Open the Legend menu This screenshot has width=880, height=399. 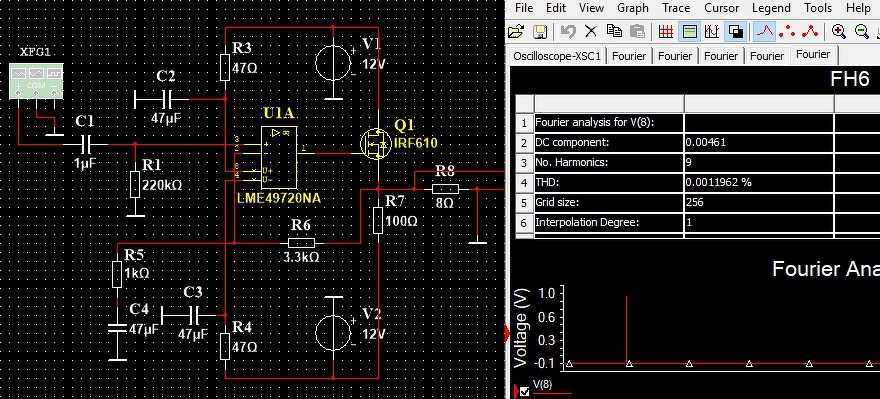point(771,8)
